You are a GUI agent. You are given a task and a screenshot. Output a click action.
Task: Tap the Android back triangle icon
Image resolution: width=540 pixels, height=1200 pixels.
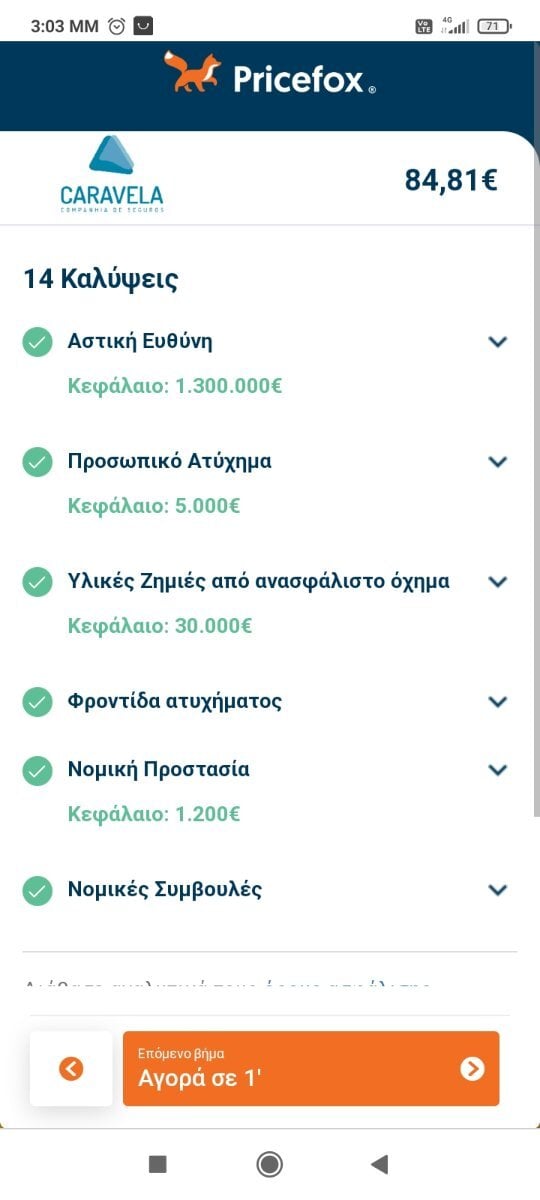379,1164
